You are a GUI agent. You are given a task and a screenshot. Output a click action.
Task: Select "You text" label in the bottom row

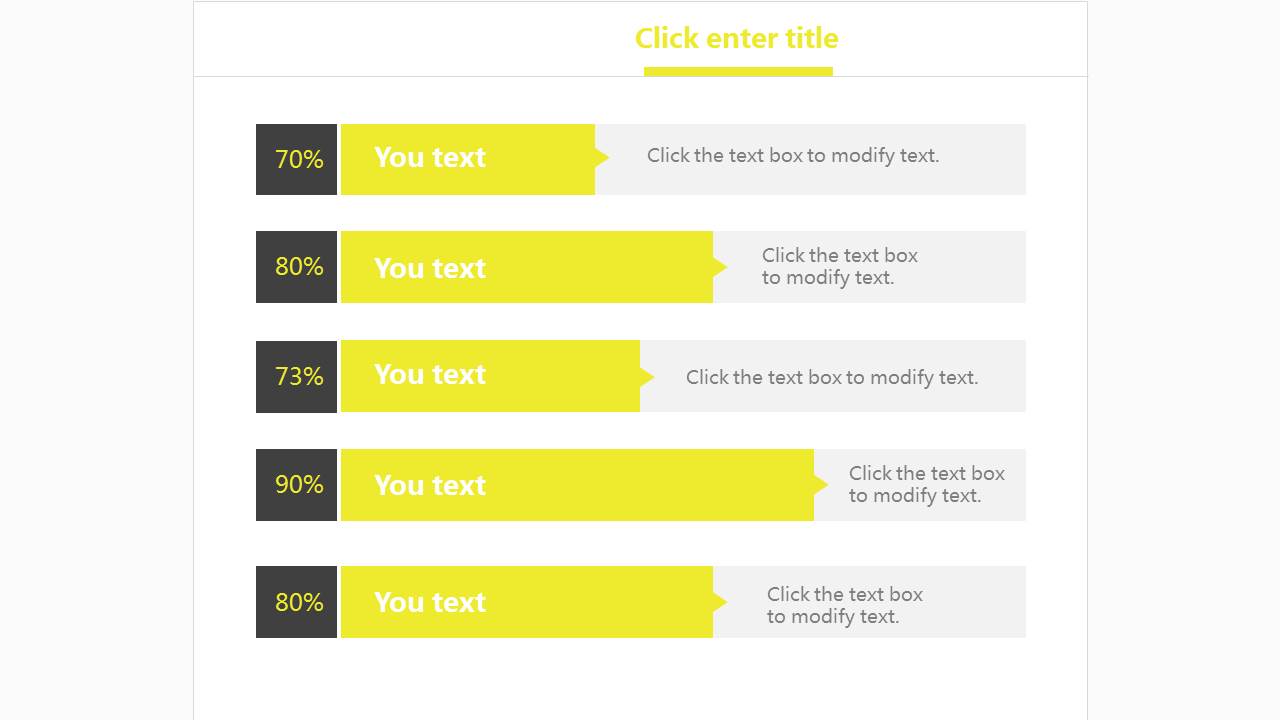point(430,602)
